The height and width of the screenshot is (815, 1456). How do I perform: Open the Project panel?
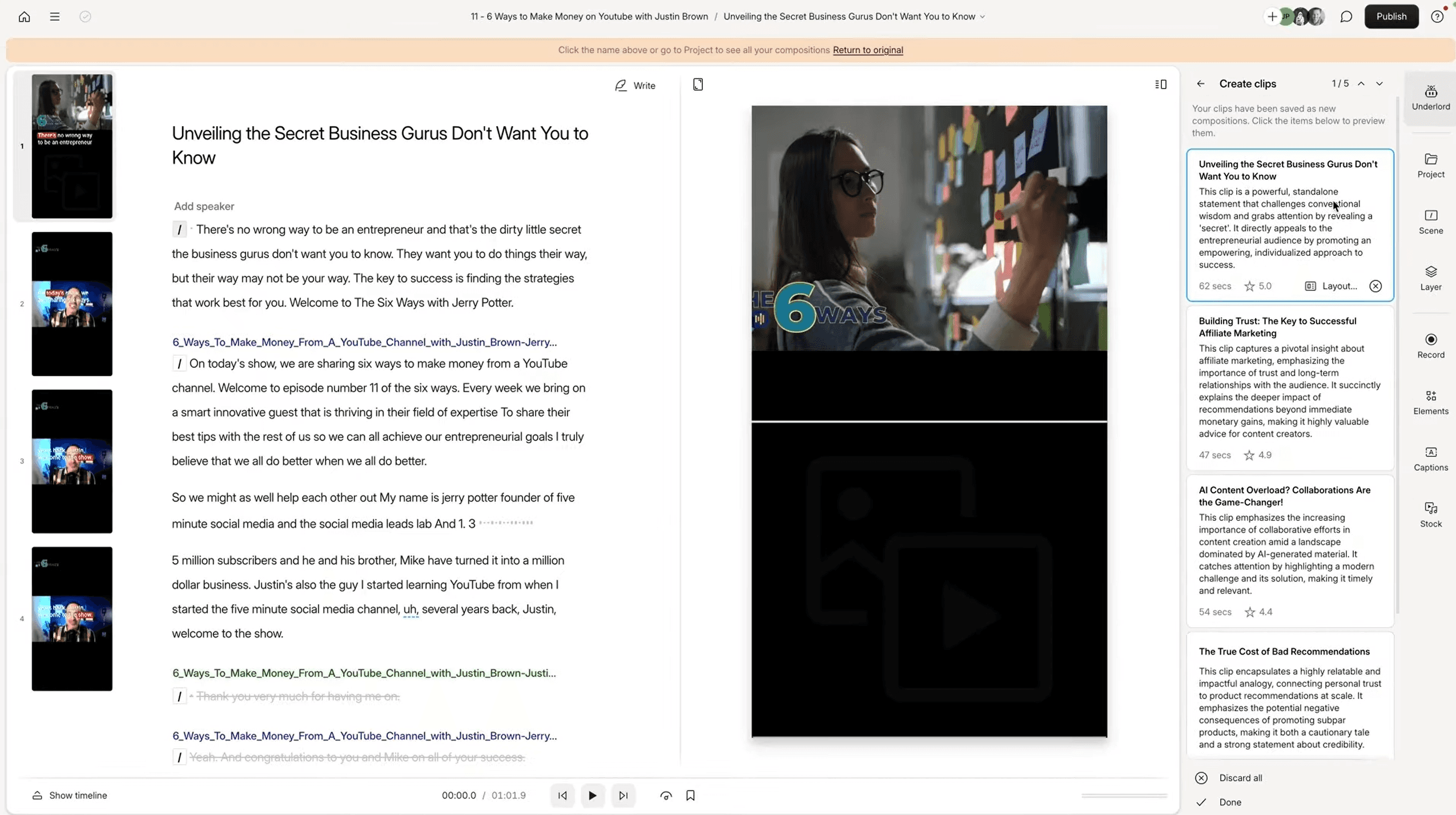point(1430,164)
